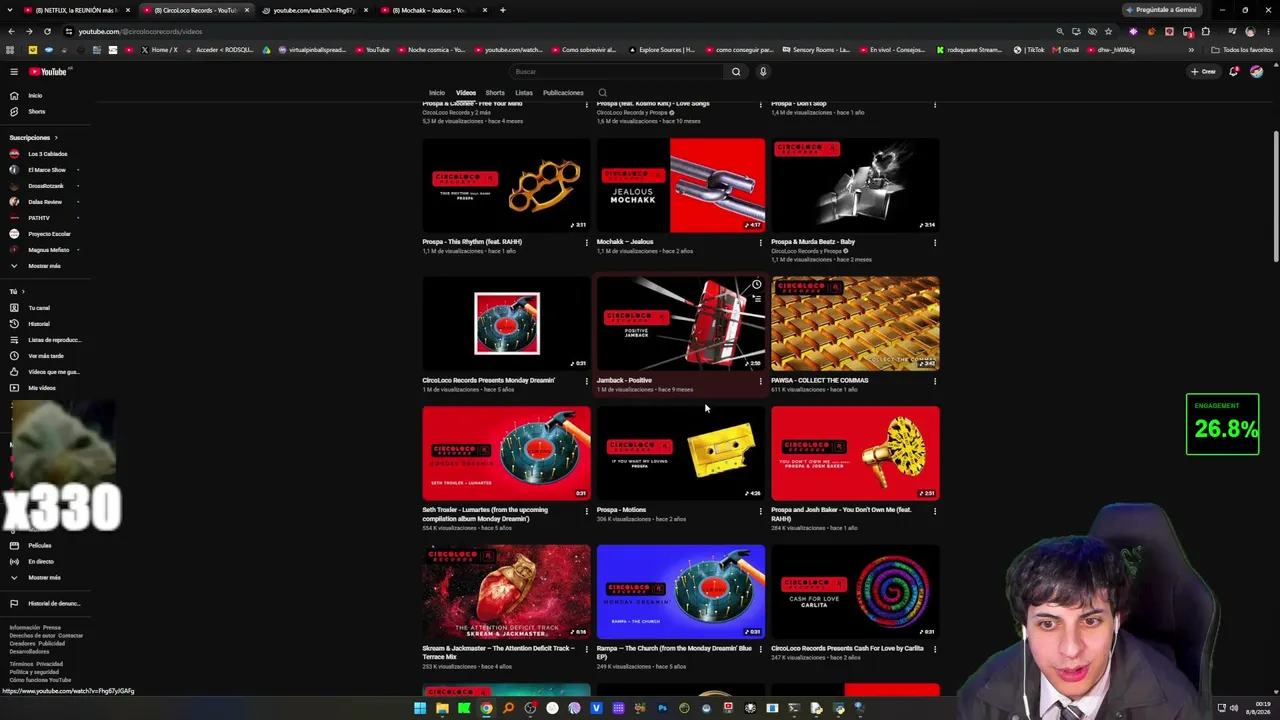The image size is (1280, 720).
Task: Open the Publicaciones tab
Action: click(563, 93)
